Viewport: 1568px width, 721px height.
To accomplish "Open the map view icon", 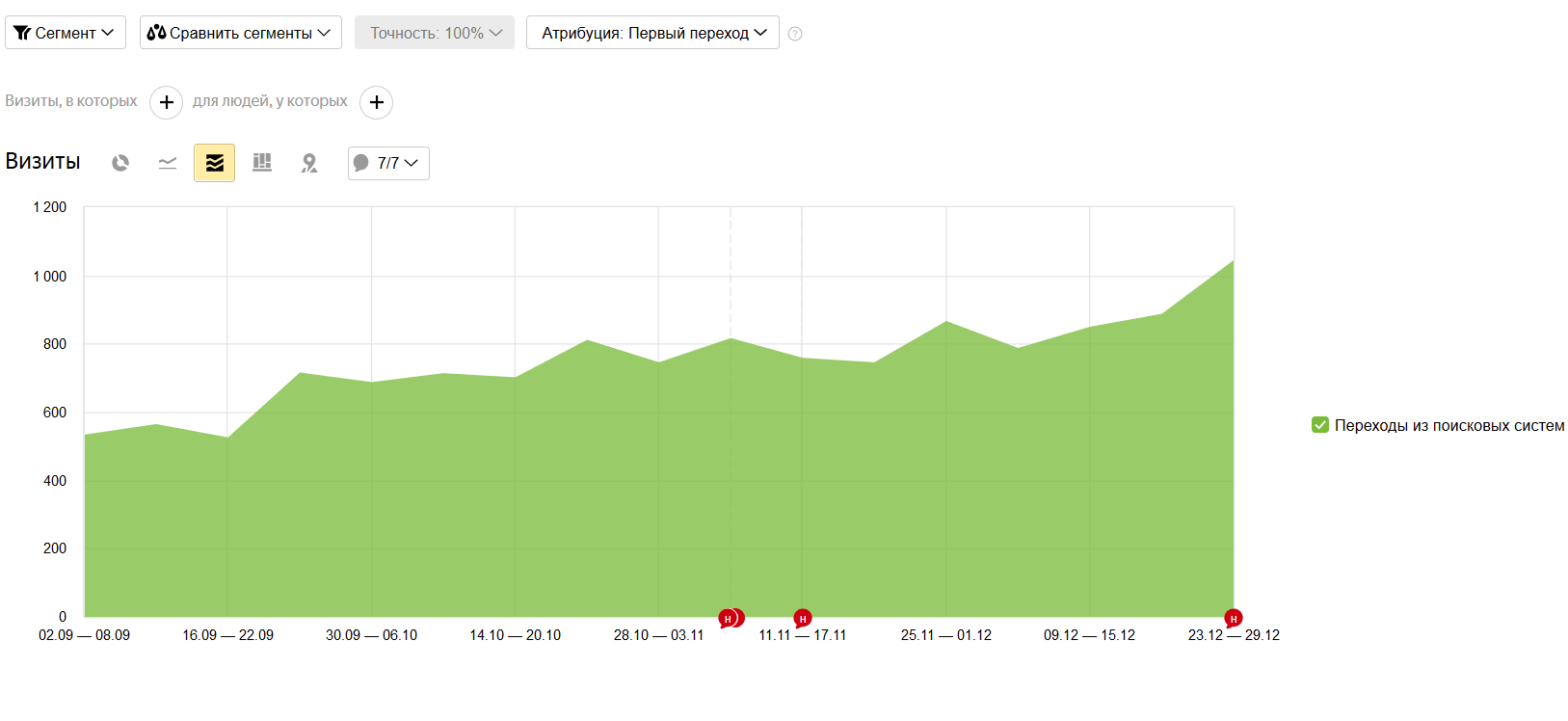I will click(309, 163).
